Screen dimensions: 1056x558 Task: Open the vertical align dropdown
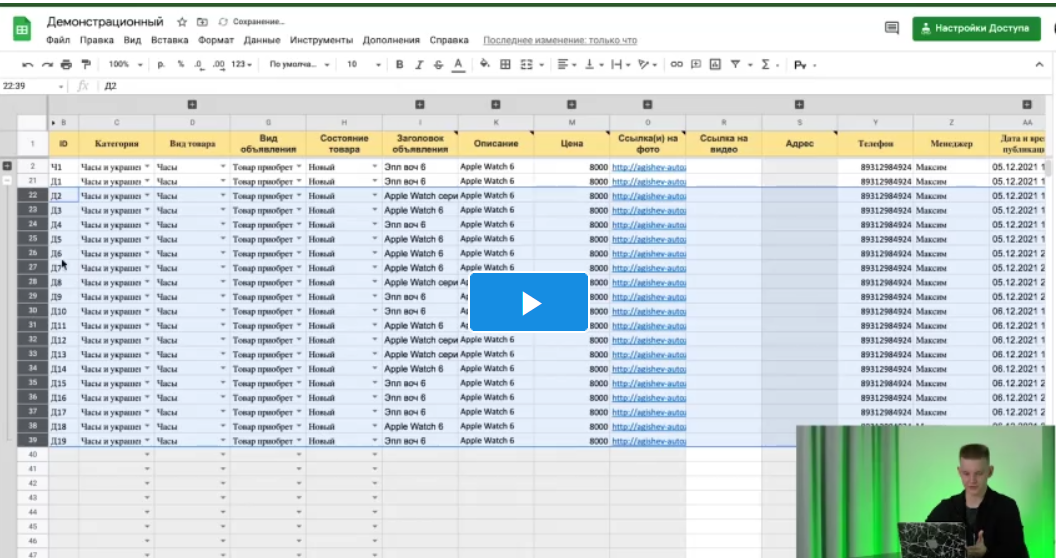[x=593, y=65]
